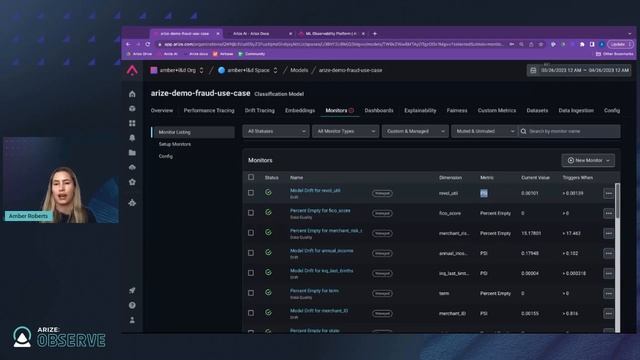The width and height of the screenshot is (640, 360).
Task: Open options menu for term row
Action: click(609, 293)
